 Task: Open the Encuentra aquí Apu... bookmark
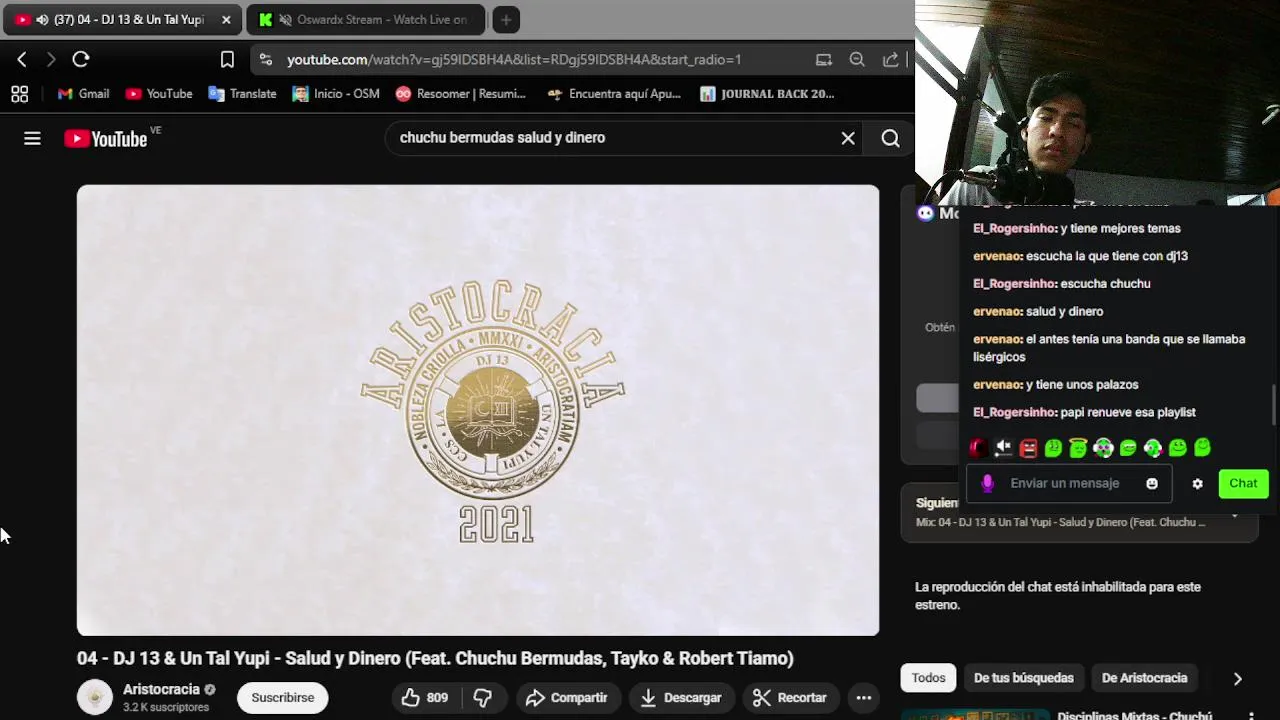tap(614, 94)
